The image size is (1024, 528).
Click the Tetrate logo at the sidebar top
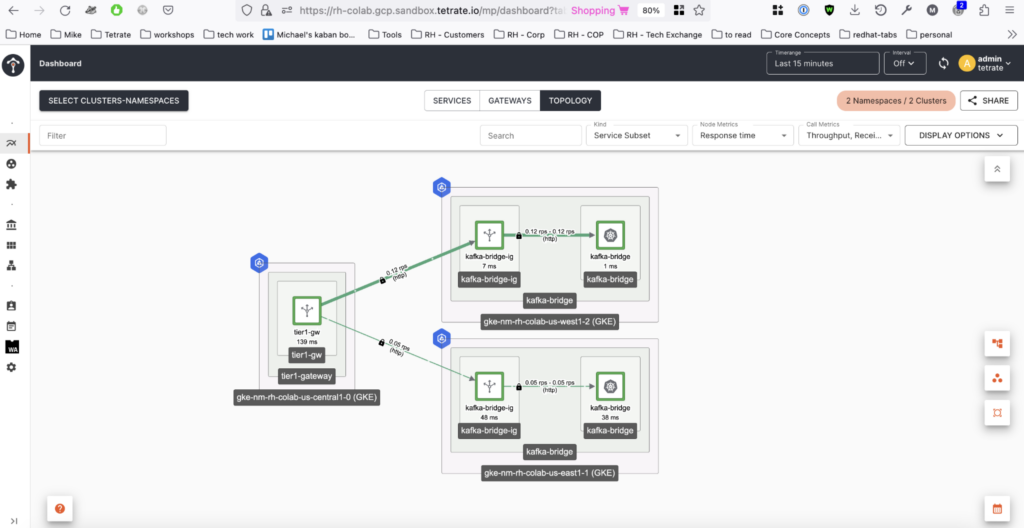(13, 65)
